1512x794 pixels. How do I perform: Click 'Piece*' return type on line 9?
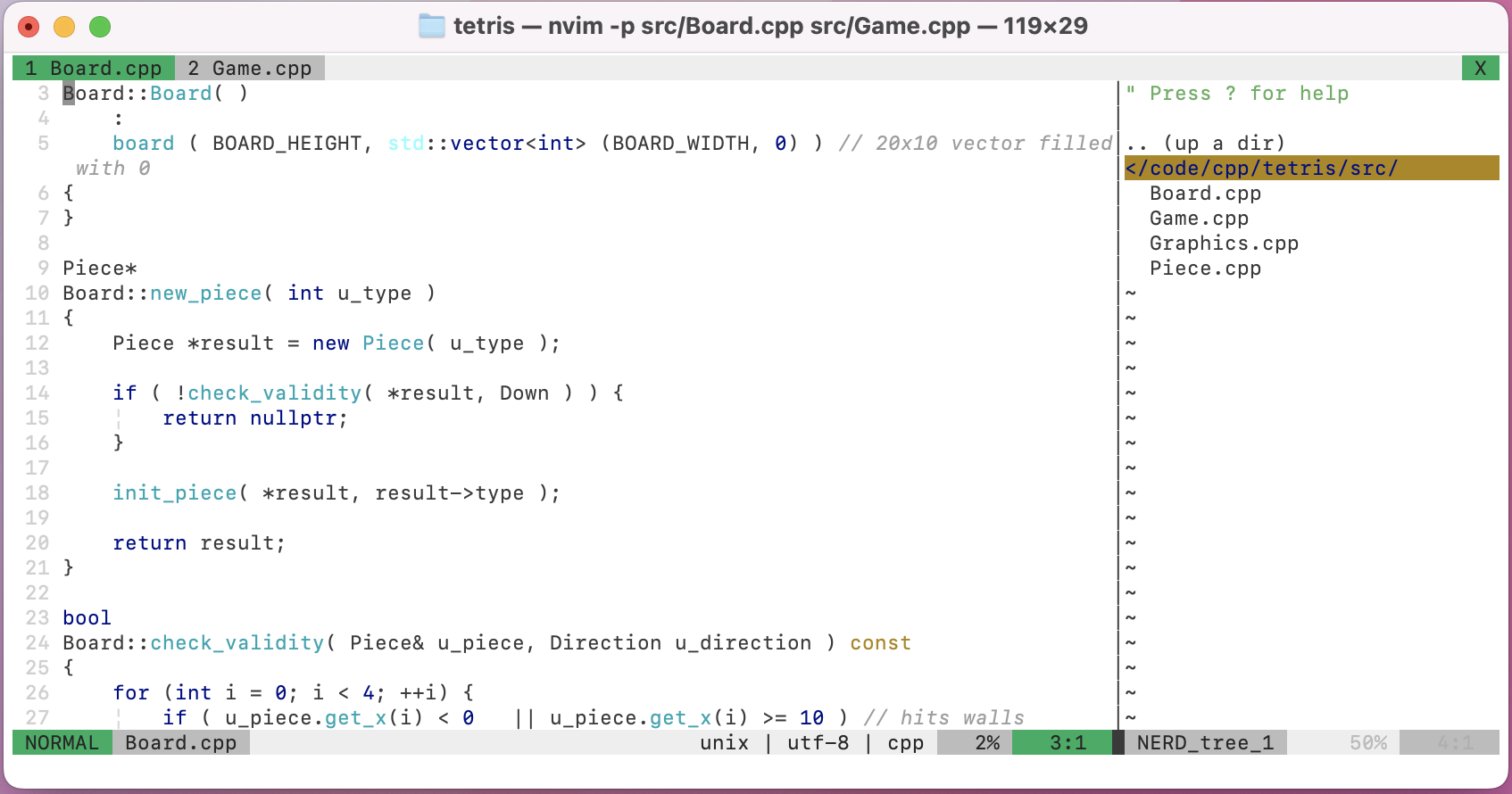[x=100, y=269]
